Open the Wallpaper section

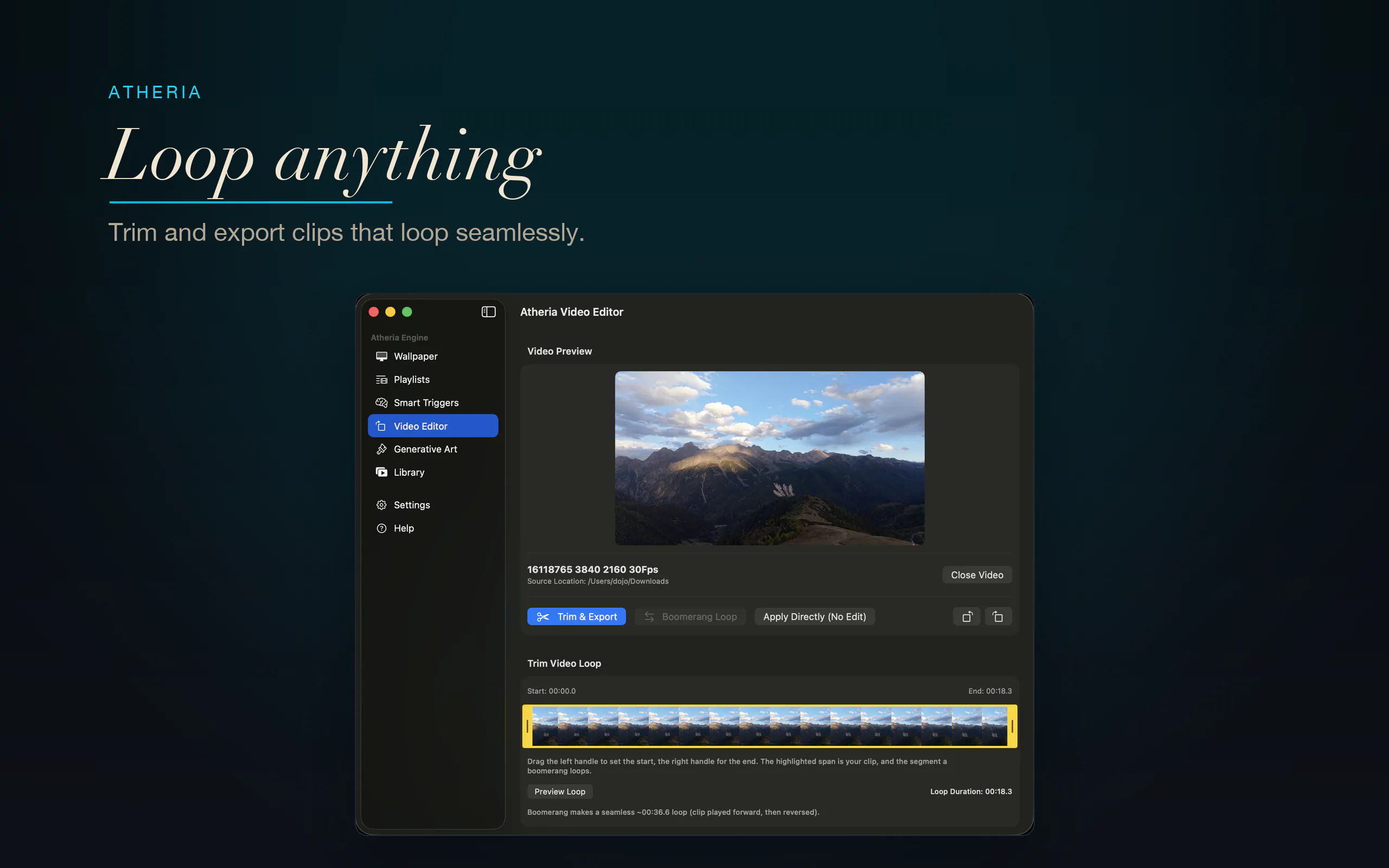pos(433,356)
